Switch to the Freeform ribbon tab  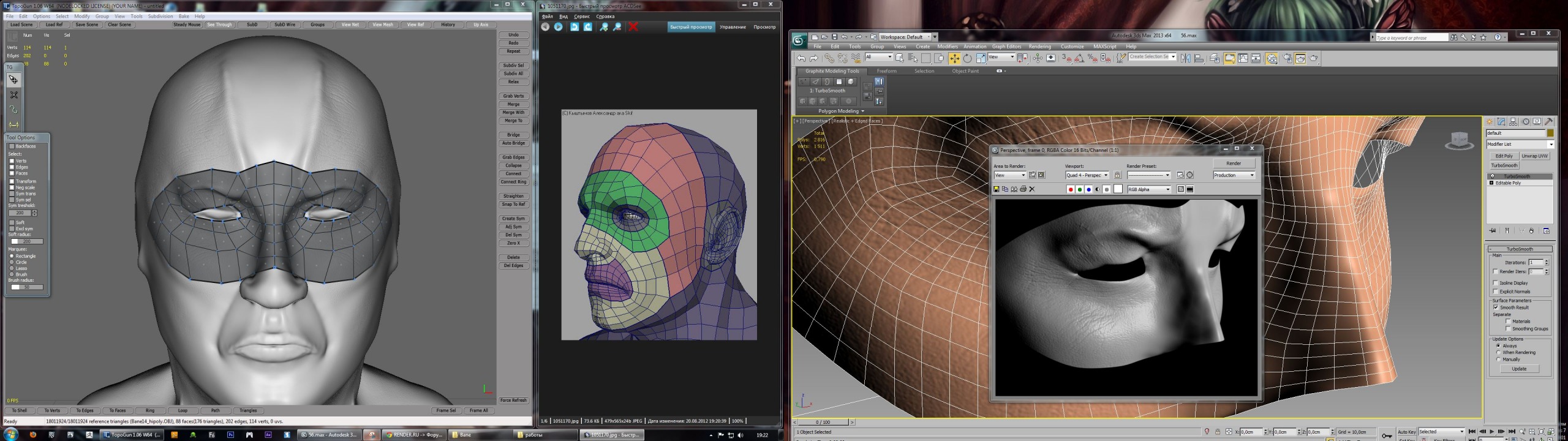886,71
